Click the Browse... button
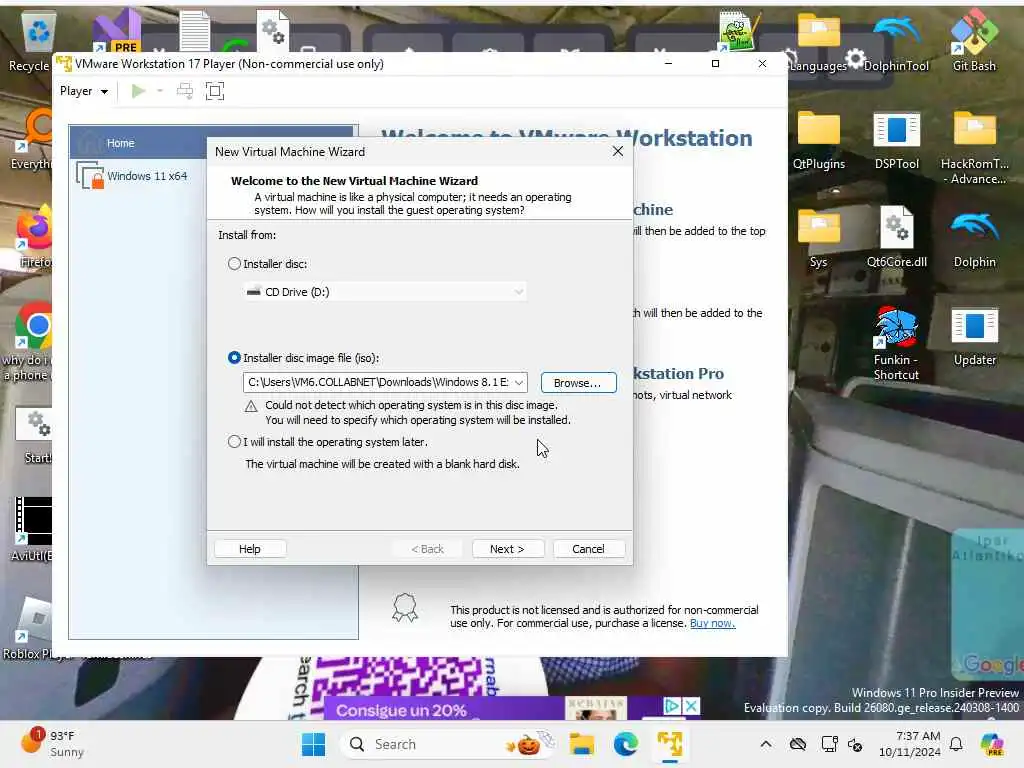 (x=578, y=383)
